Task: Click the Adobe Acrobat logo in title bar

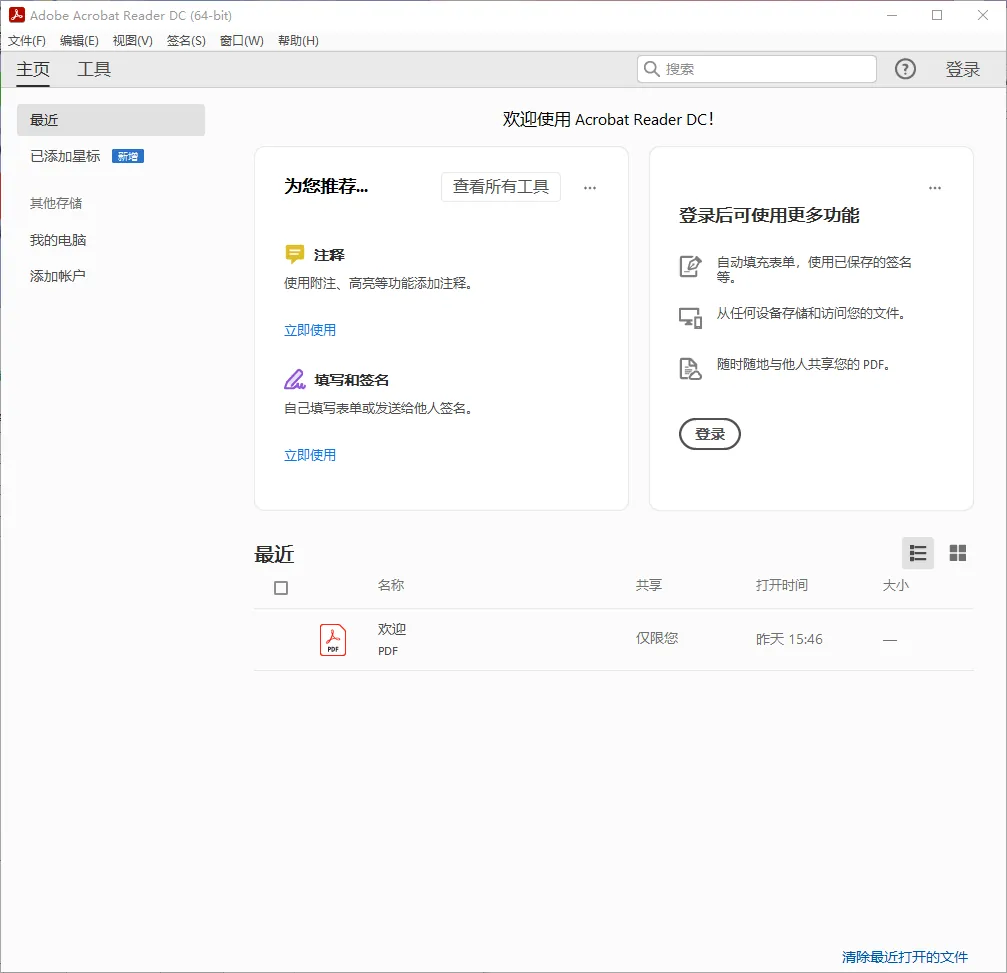Action: click(x=17, y=15)
